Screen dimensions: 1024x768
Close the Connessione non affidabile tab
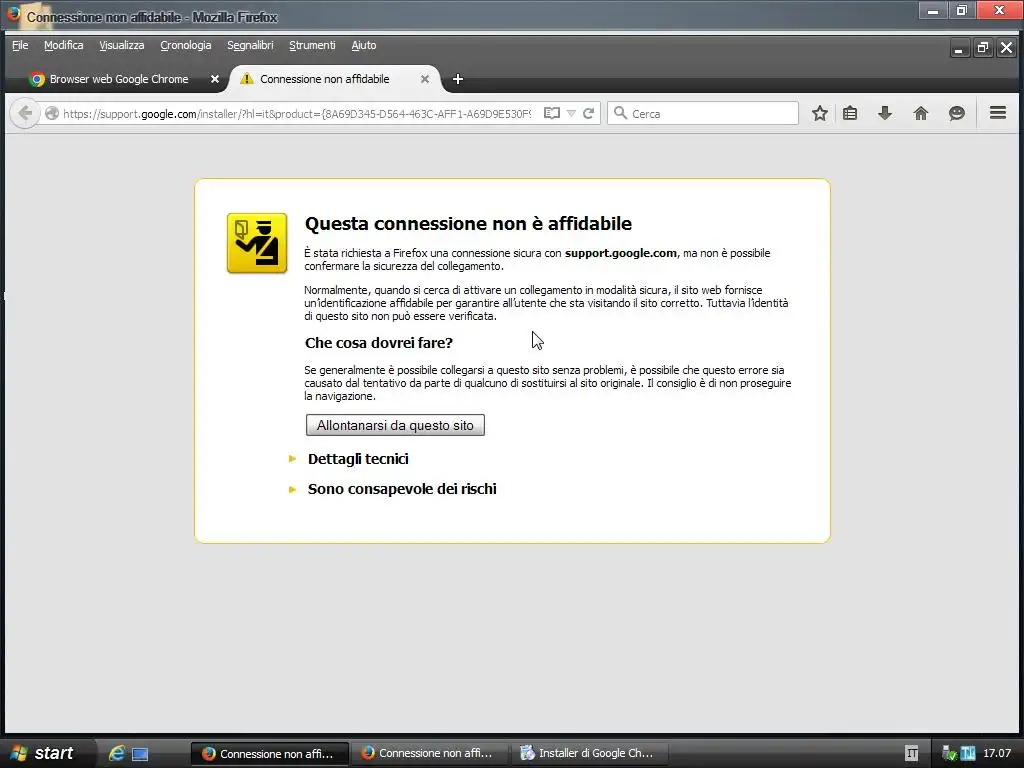(x=424, y=79)
